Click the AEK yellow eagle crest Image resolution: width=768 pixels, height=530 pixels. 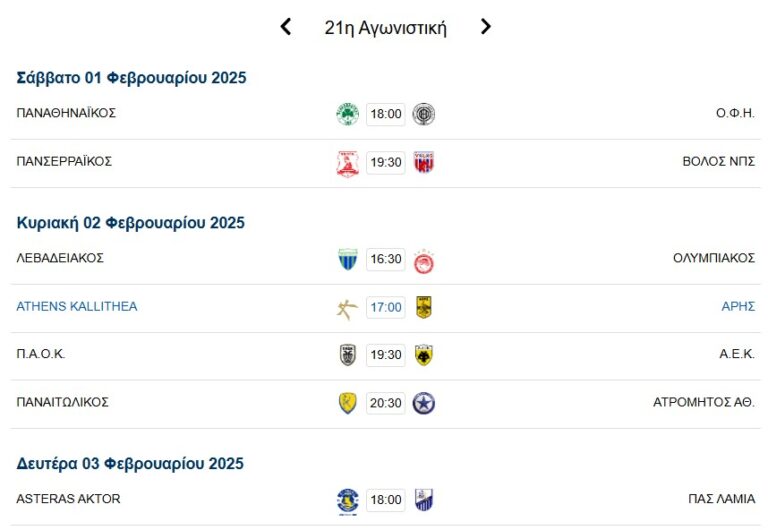point(424,356)
